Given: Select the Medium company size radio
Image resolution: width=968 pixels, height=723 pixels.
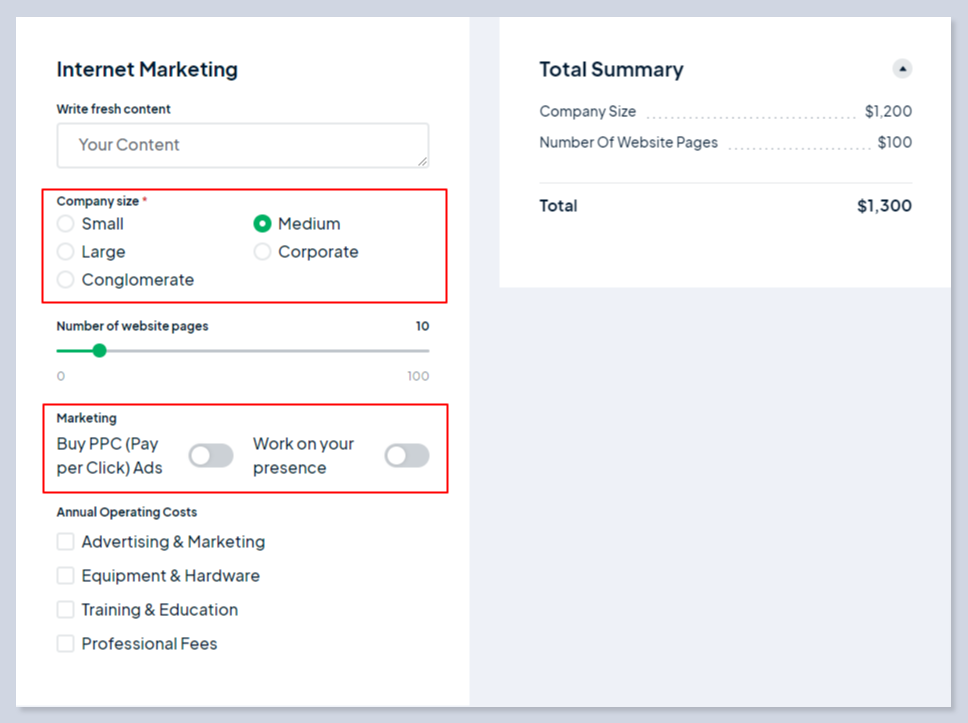Looking at the screenshot, I should (x=263, y=224).
